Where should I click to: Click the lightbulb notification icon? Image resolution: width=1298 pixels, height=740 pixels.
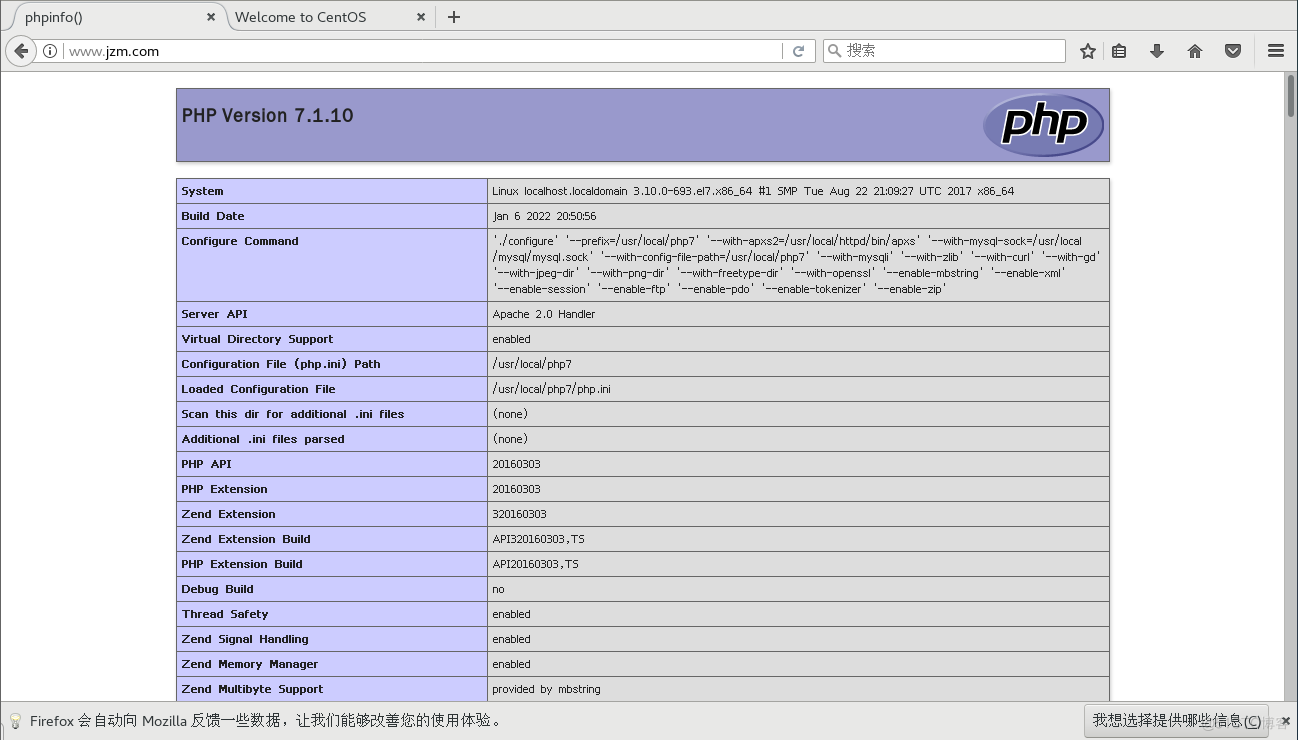point(15,720)
